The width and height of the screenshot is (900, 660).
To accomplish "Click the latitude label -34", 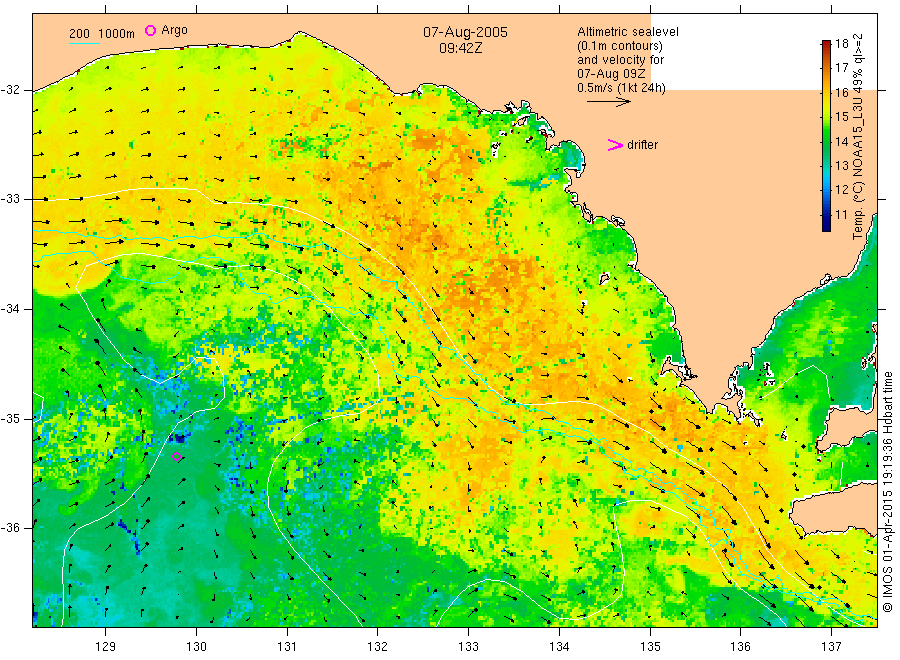I will [x=10, y=309].
